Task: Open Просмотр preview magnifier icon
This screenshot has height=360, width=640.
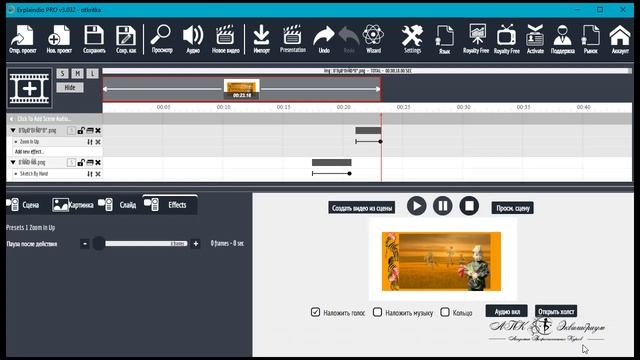Action: pyautogui.click(x=162, y=39)
